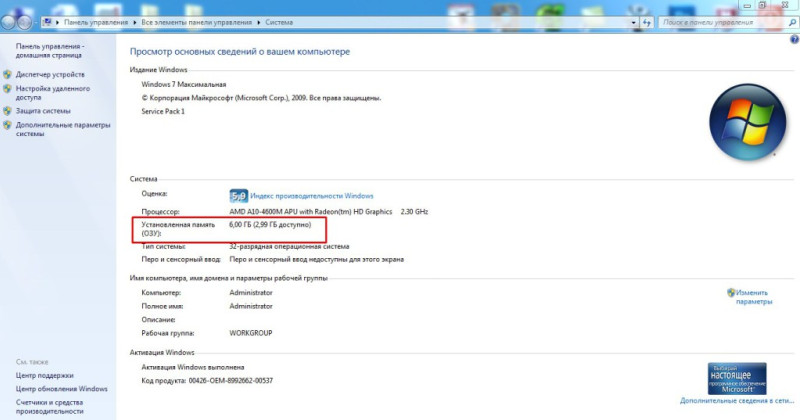
Task: Click the computer icon in address bar
Action: 47,22
